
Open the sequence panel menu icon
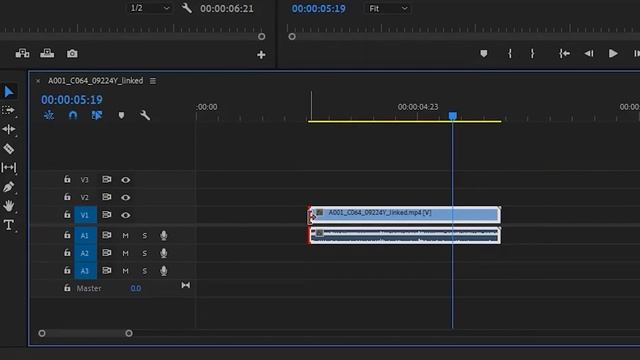point(153,81)
